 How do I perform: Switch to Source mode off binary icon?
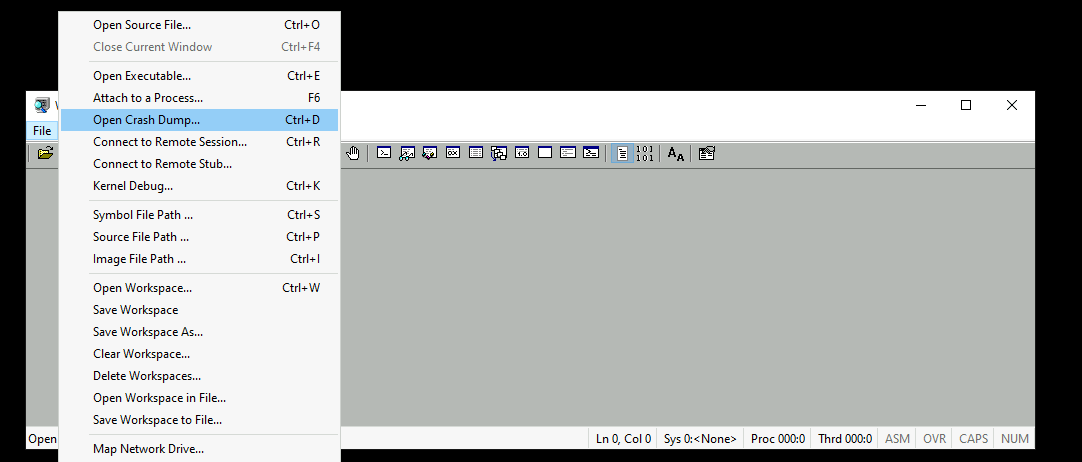coord(645,153)
